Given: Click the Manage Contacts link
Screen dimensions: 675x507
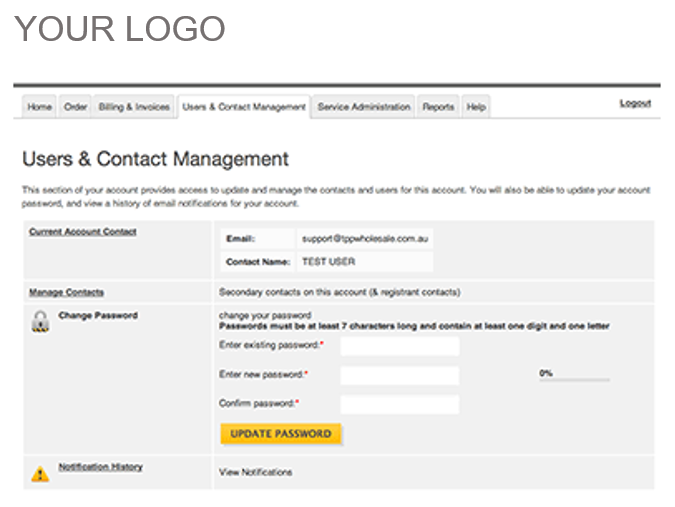Looking at the screenshot, I should pyautogui.click(x=67, y=292).
